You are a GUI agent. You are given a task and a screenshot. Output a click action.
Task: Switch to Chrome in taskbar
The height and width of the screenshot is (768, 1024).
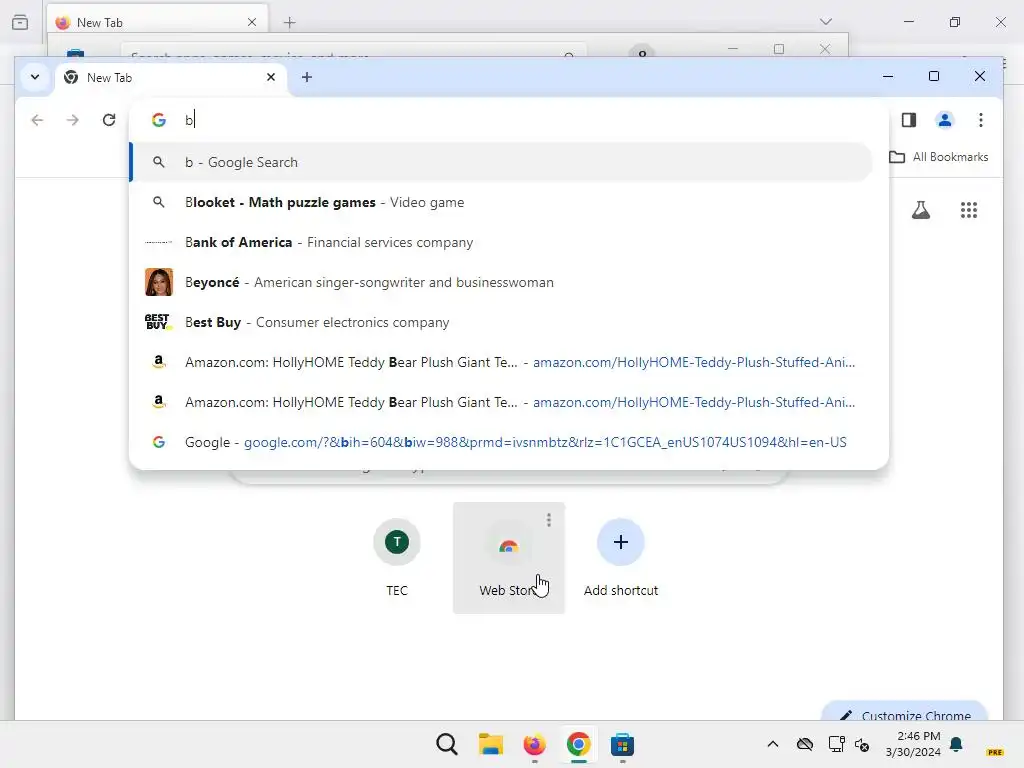(x=578, y=744)
